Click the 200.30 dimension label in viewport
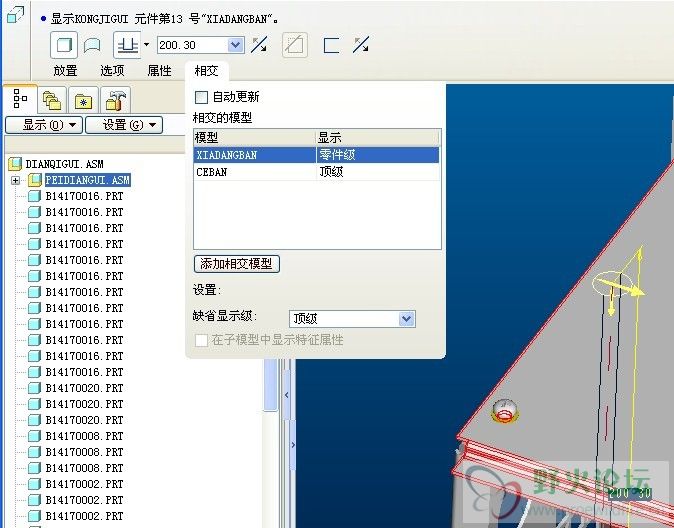The width and height of the screenshot is (674, 528). click(630, 493)
